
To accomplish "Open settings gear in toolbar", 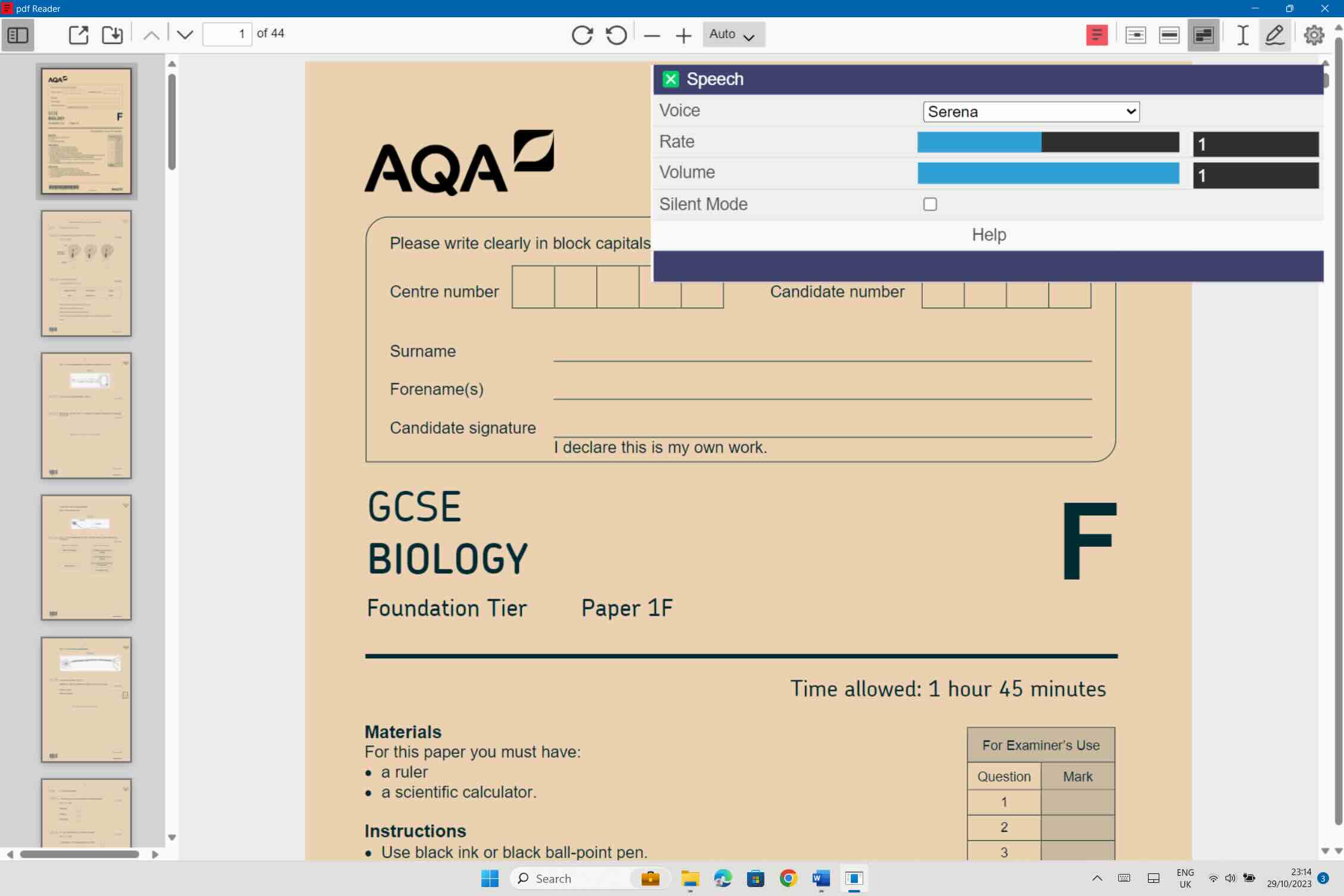I will click(x=1314, y=35).
